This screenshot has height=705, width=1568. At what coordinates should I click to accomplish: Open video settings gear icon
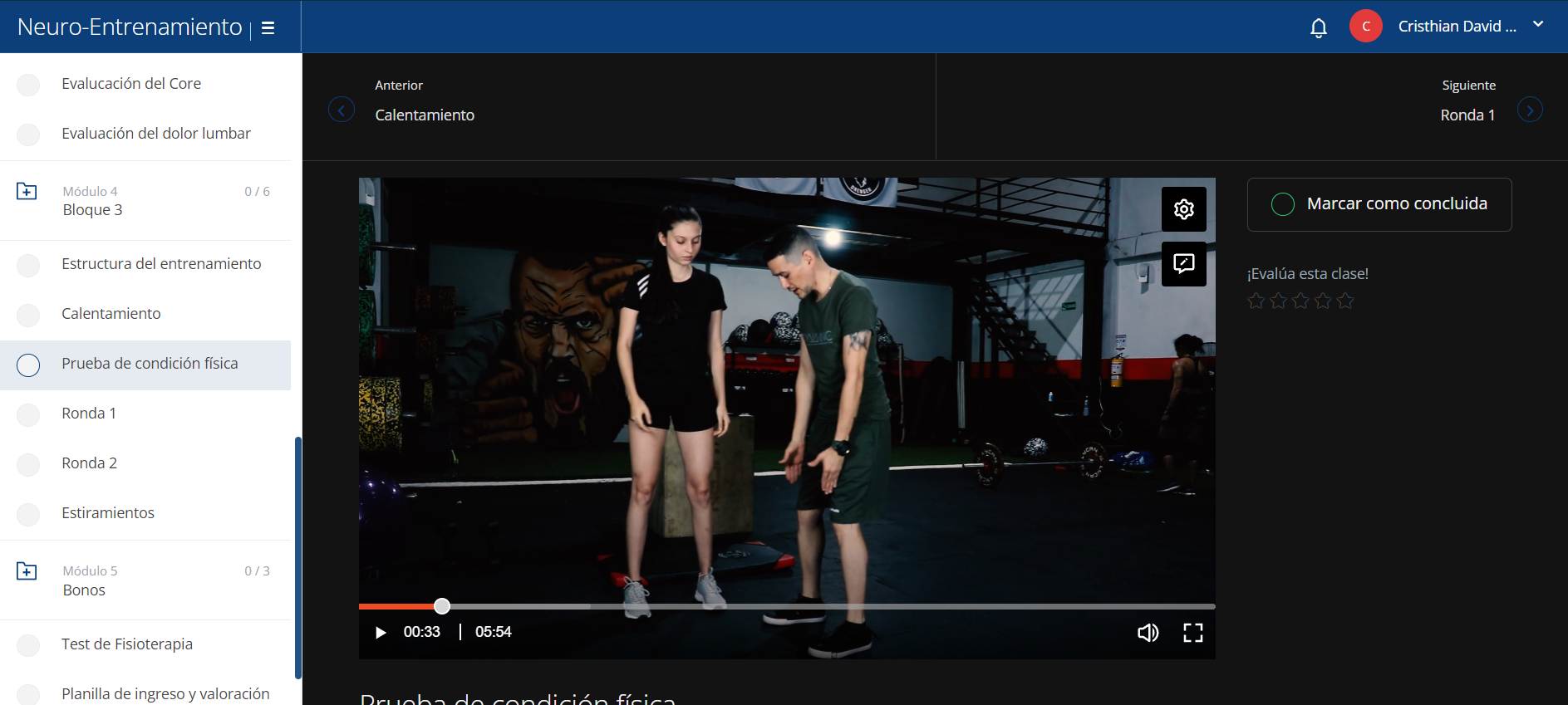[x=1184, y=209]
